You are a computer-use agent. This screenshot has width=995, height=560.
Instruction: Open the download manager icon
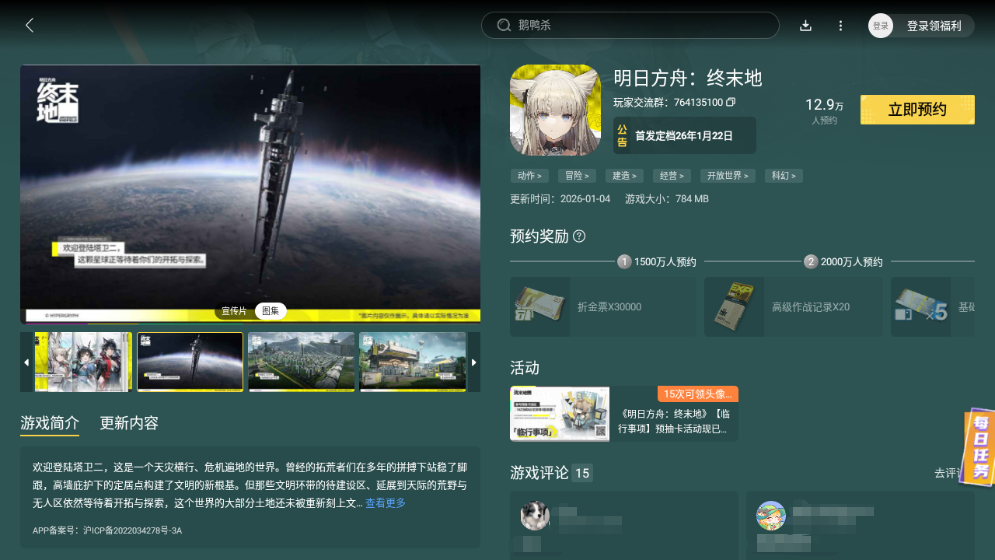806,26
